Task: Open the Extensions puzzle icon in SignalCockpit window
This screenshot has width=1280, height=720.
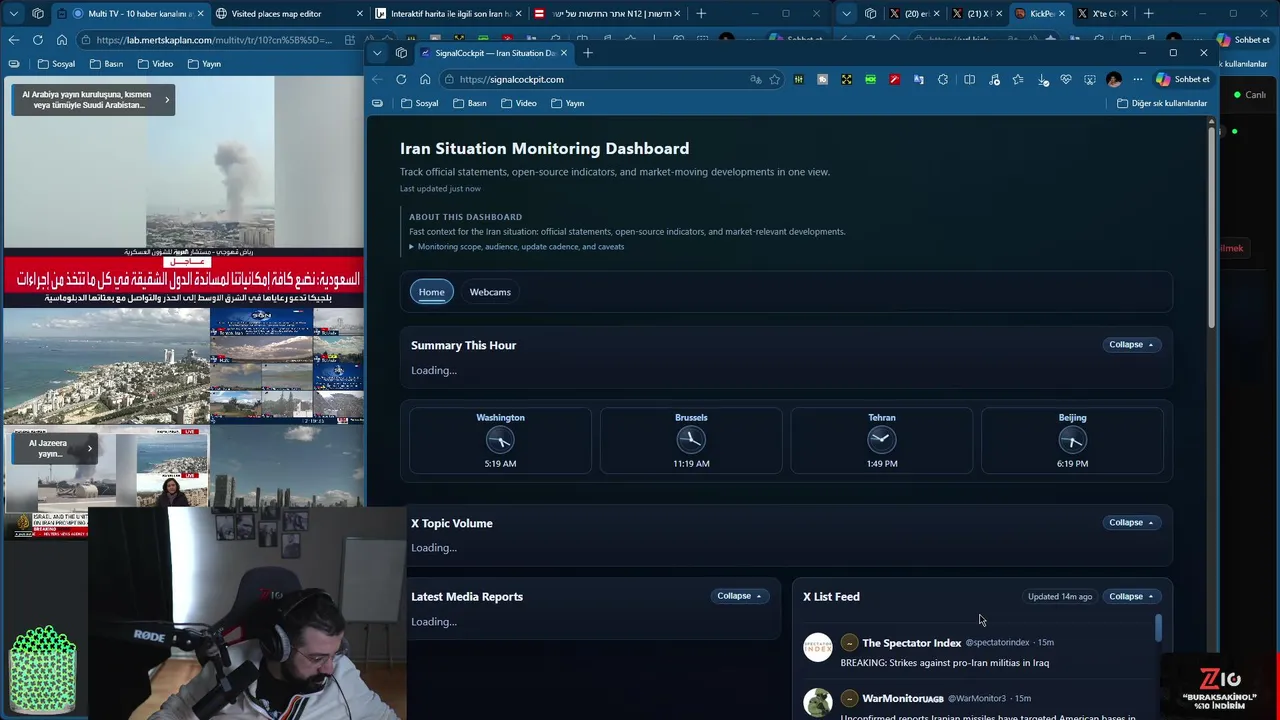Action: click(x=942, y=79)
